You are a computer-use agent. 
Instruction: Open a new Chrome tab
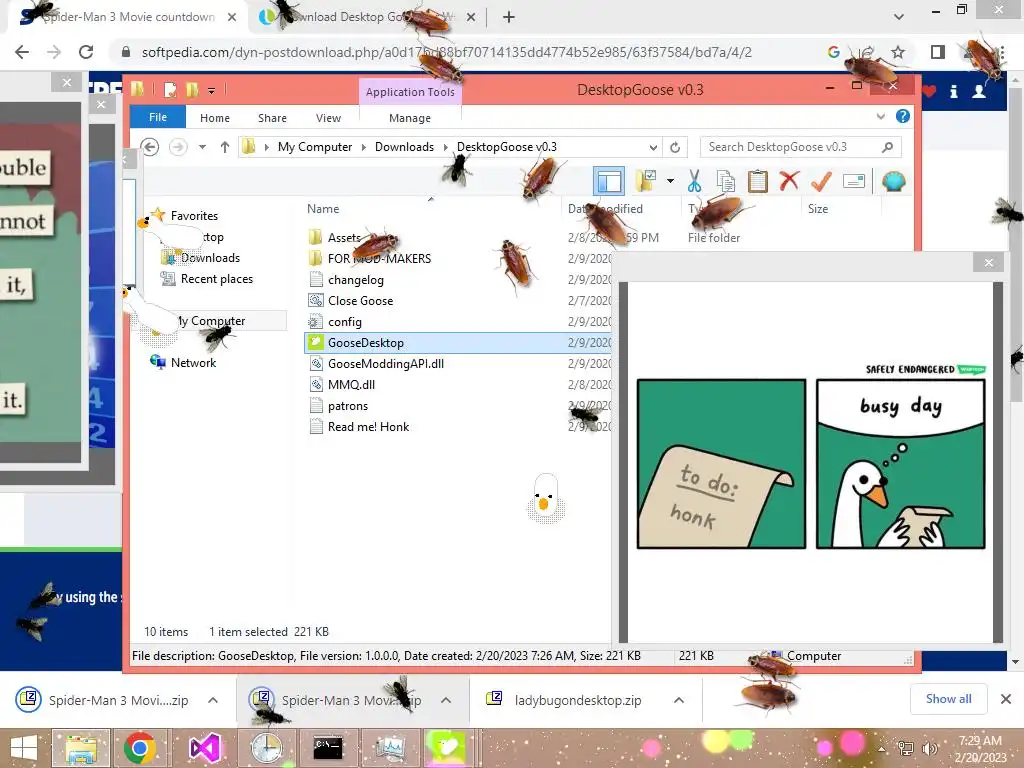point(509,17)
